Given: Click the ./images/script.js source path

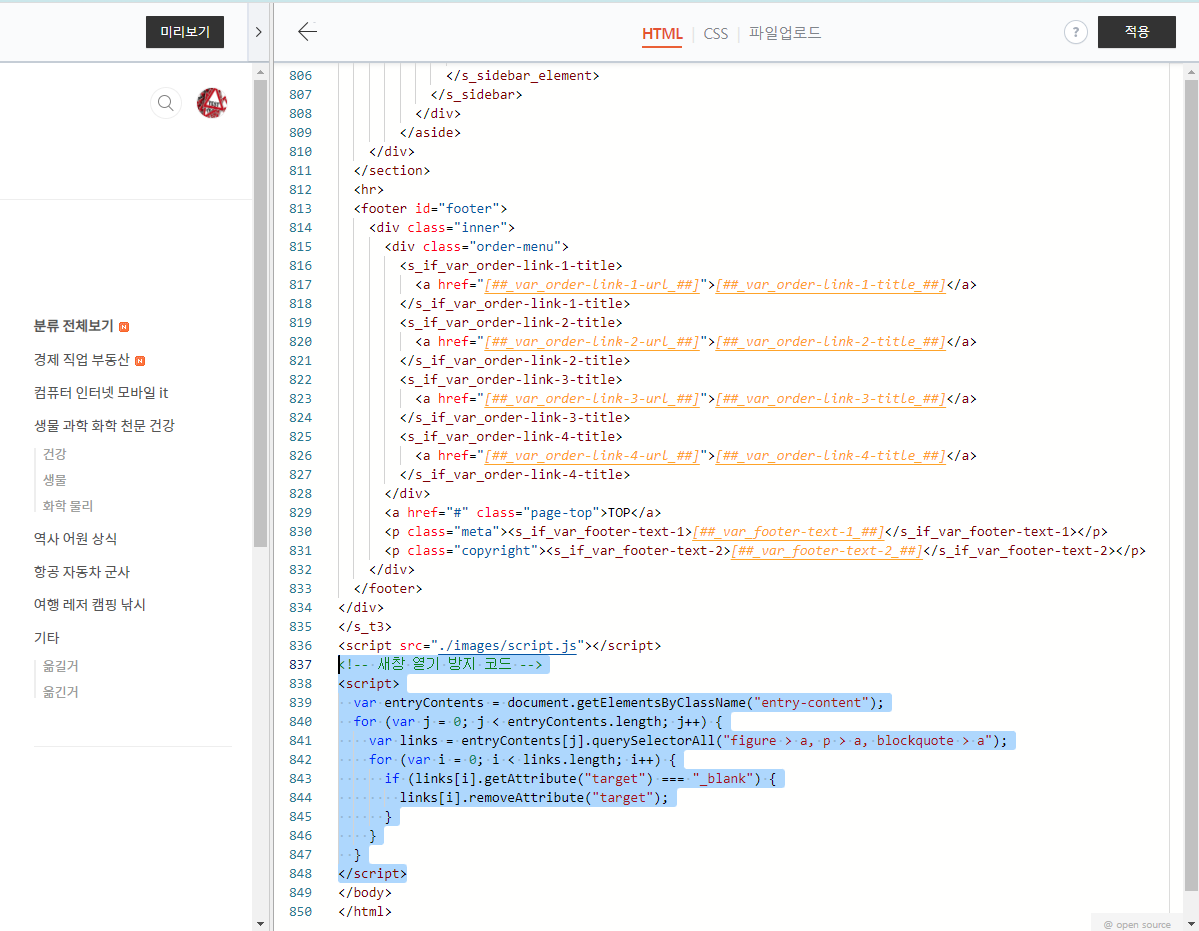Looking at the screenshot, I should [x=508, y=645].
